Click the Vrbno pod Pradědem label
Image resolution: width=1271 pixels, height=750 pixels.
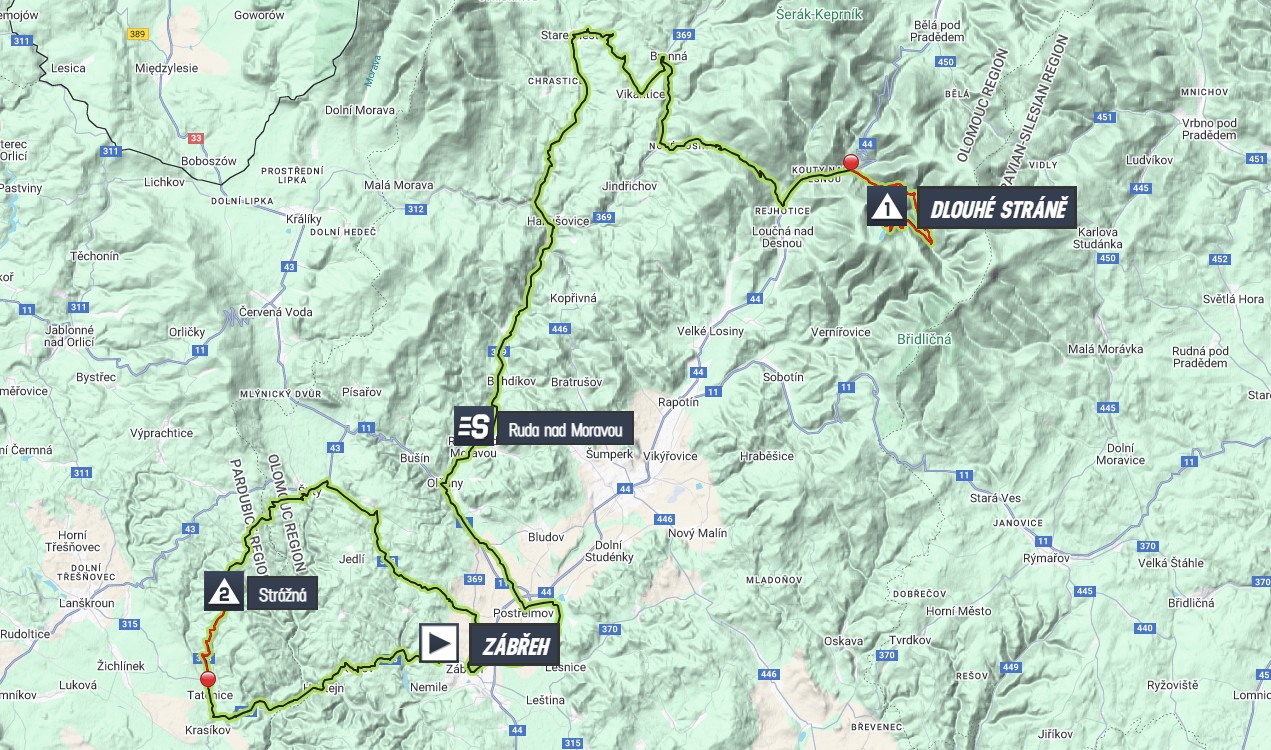(1209, 128)
